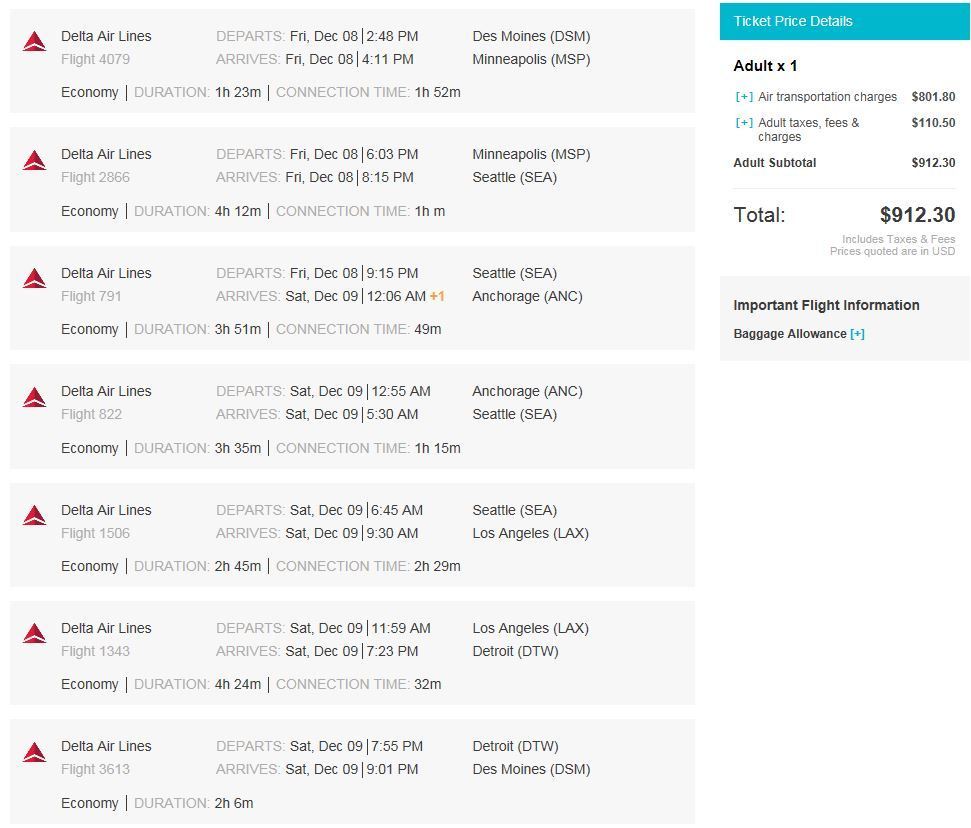
Task: Click Delta logo for Flight 2866
Action: [x=35, y=160]
